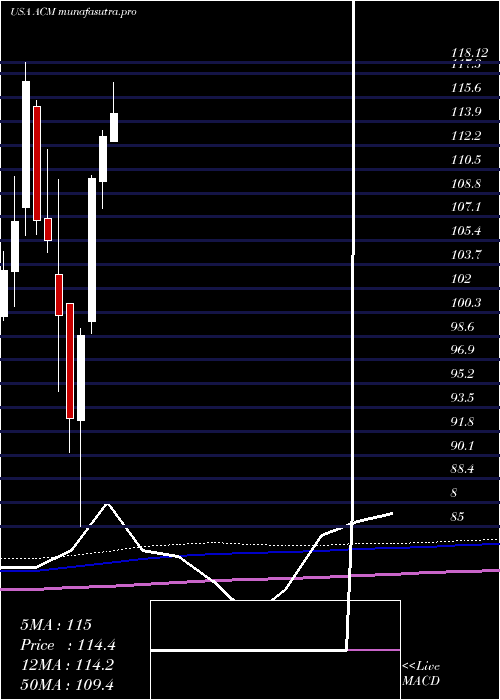Click the 108.8 price axis label
Image resolution: width=500 pixels, height=700 pixels.
(466, 183)
